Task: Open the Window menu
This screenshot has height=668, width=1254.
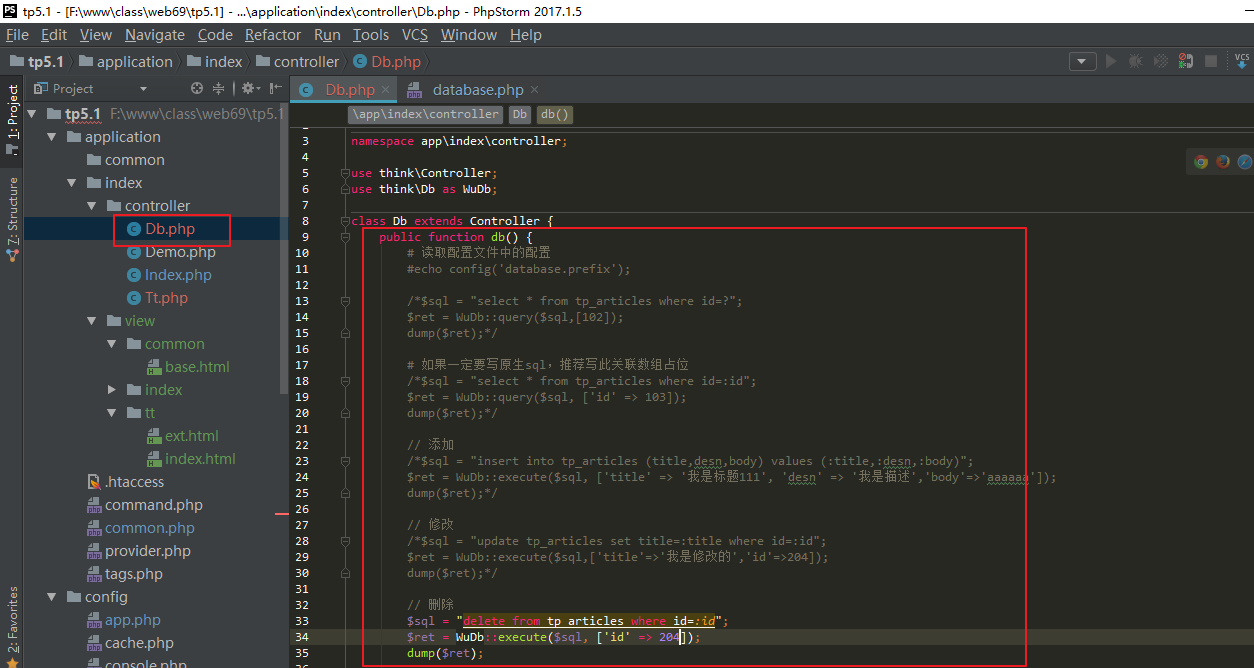Action: [469, 35]
